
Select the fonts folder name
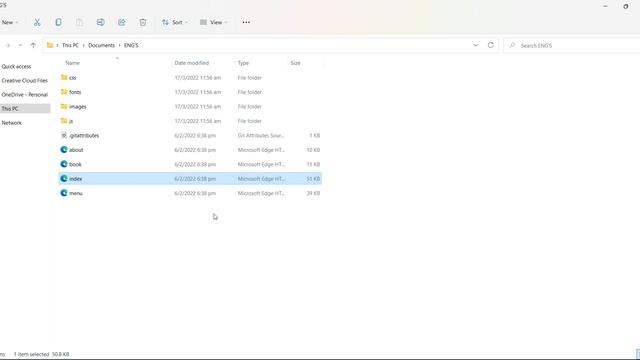(x=75, y=92)
